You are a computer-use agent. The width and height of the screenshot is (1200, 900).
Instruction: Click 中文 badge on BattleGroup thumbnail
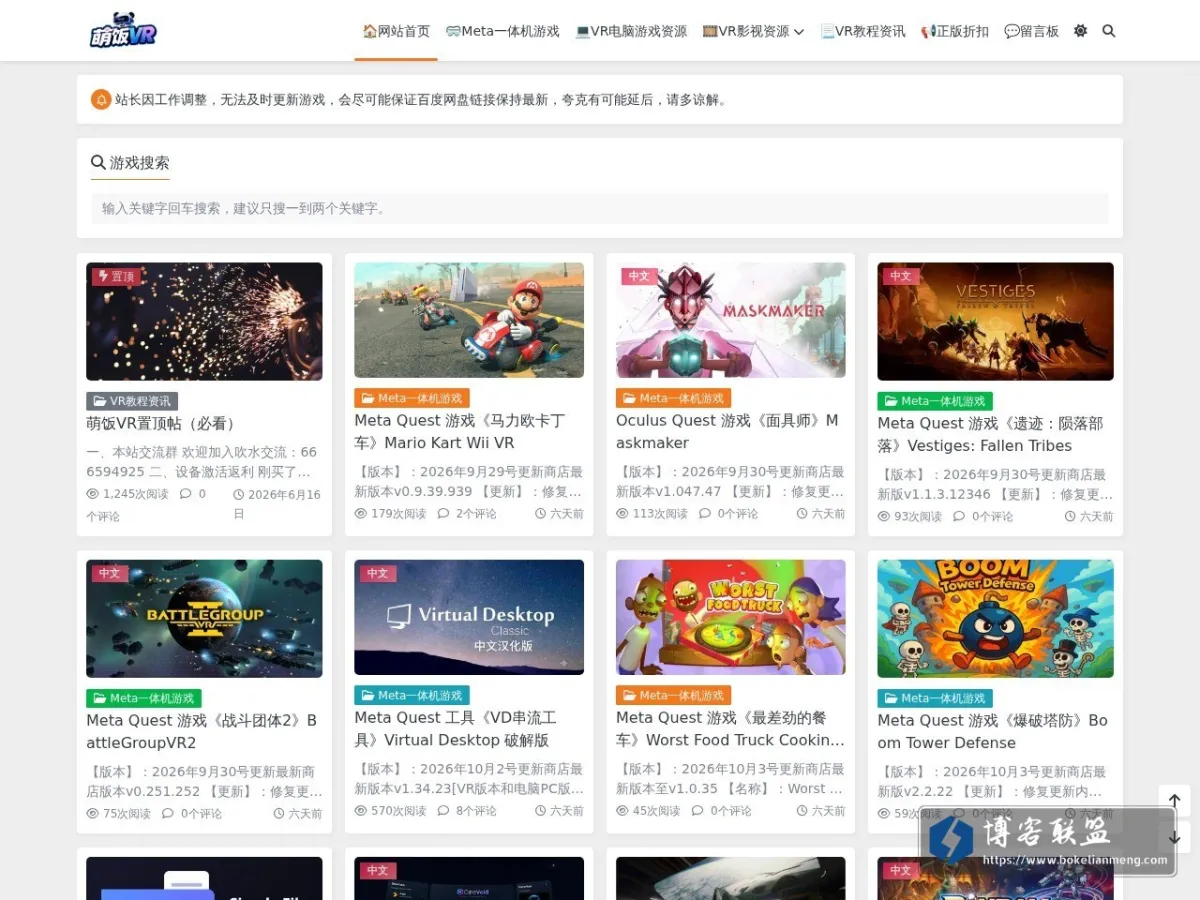coord(110,574)
